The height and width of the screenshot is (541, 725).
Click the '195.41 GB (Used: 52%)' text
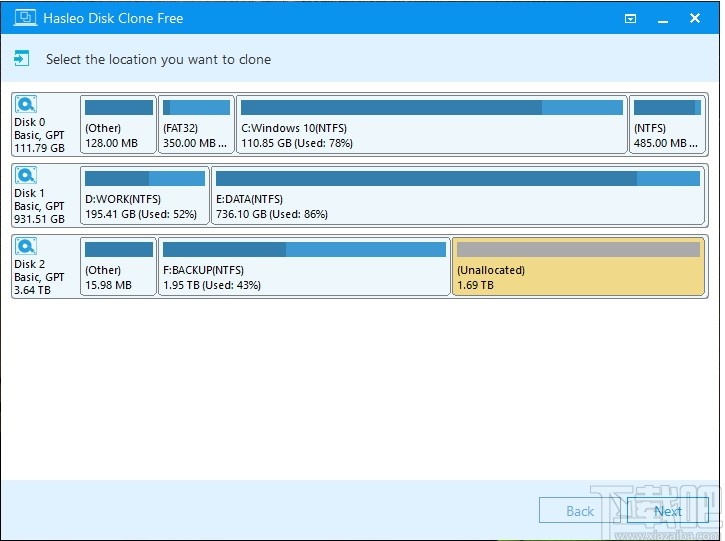pos(141,214)
